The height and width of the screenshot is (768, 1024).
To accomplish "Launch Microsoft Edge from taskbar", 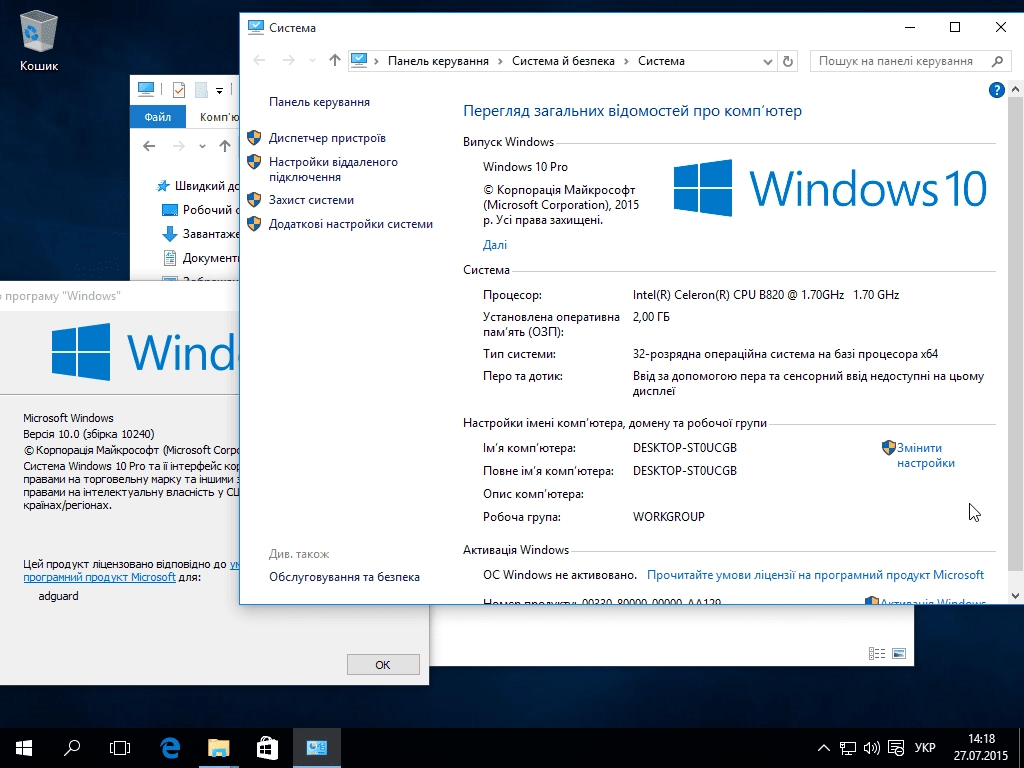I will 170,748.
